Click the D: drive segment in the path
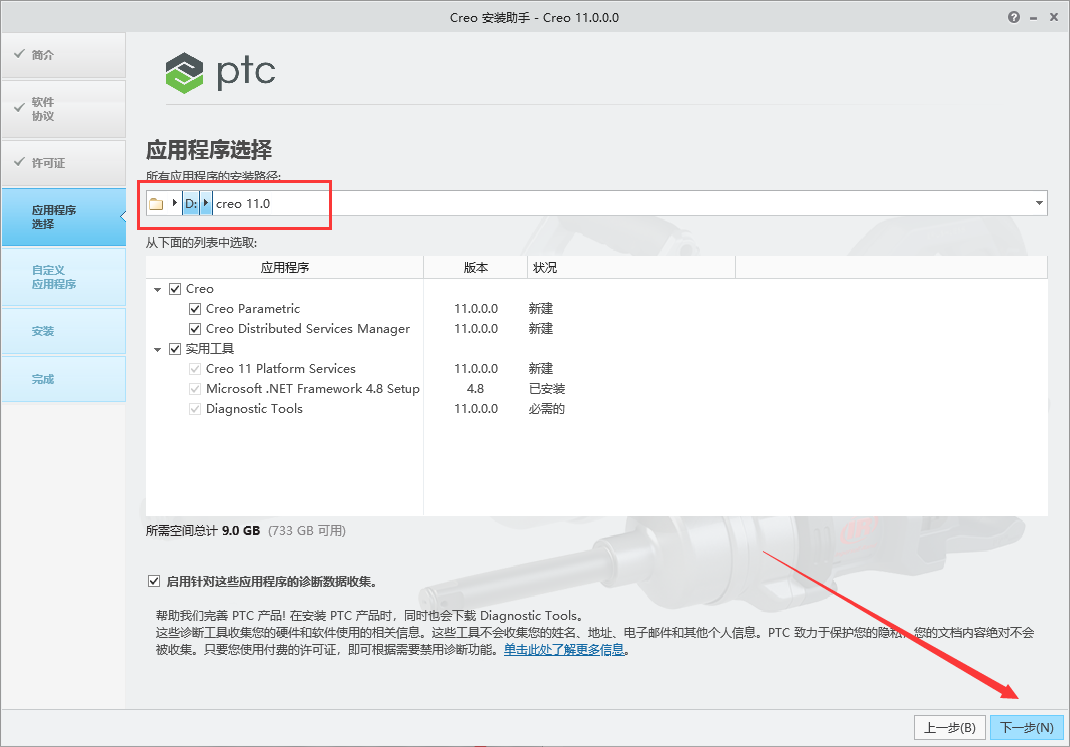The width and height of the screenshot is (1070, 747). pyautogui.click(x=190, y=203)
